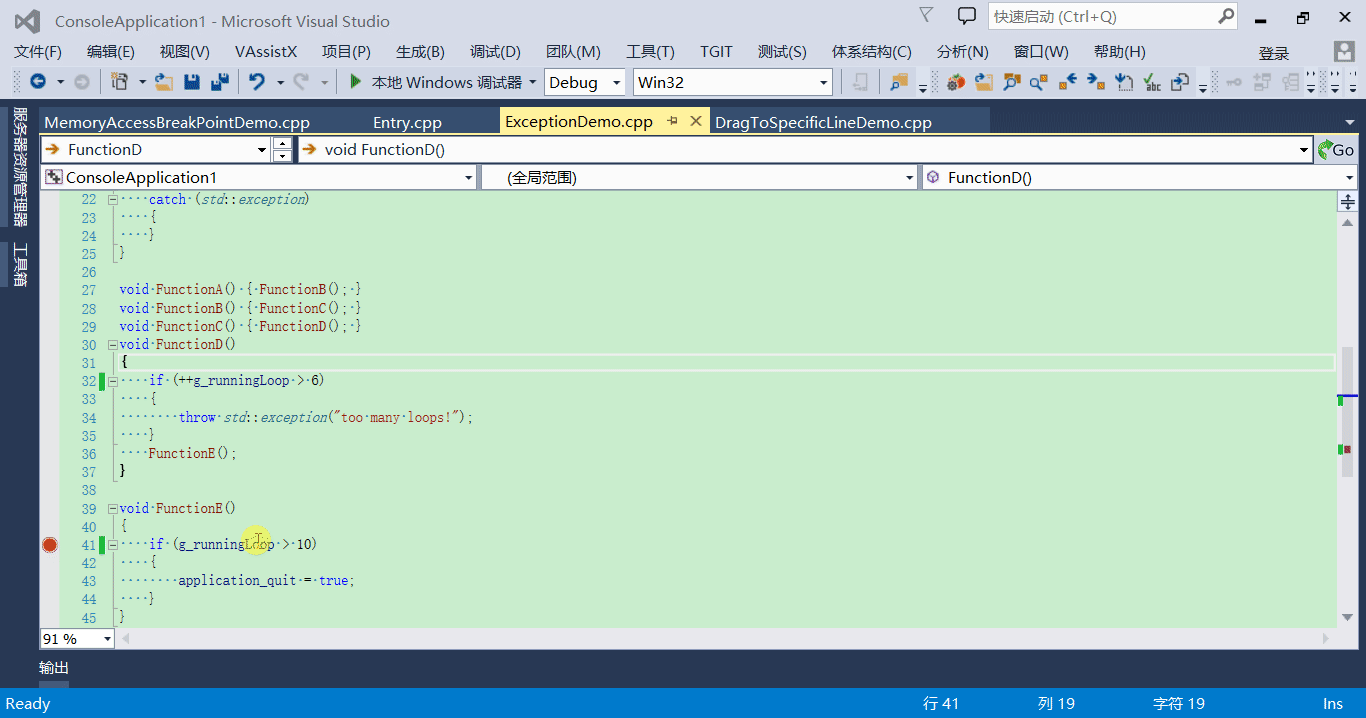
Task: Click the Visual Studio logo icon
Action: point(27,21)
